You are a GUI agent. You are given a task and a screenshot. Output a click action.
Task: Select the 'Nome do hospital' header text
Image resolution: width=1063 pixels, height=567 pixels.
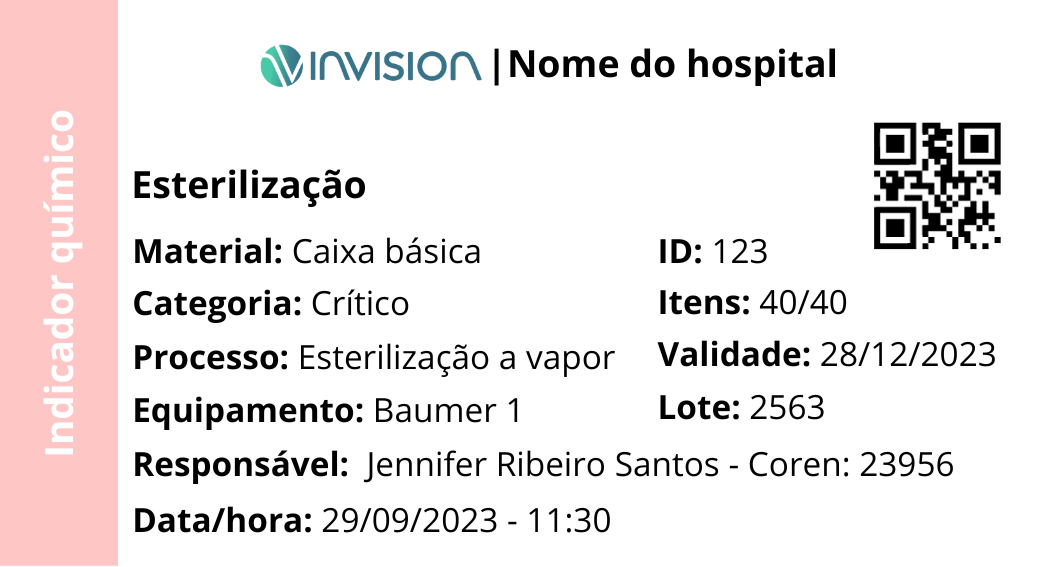[x=672, y=65]
